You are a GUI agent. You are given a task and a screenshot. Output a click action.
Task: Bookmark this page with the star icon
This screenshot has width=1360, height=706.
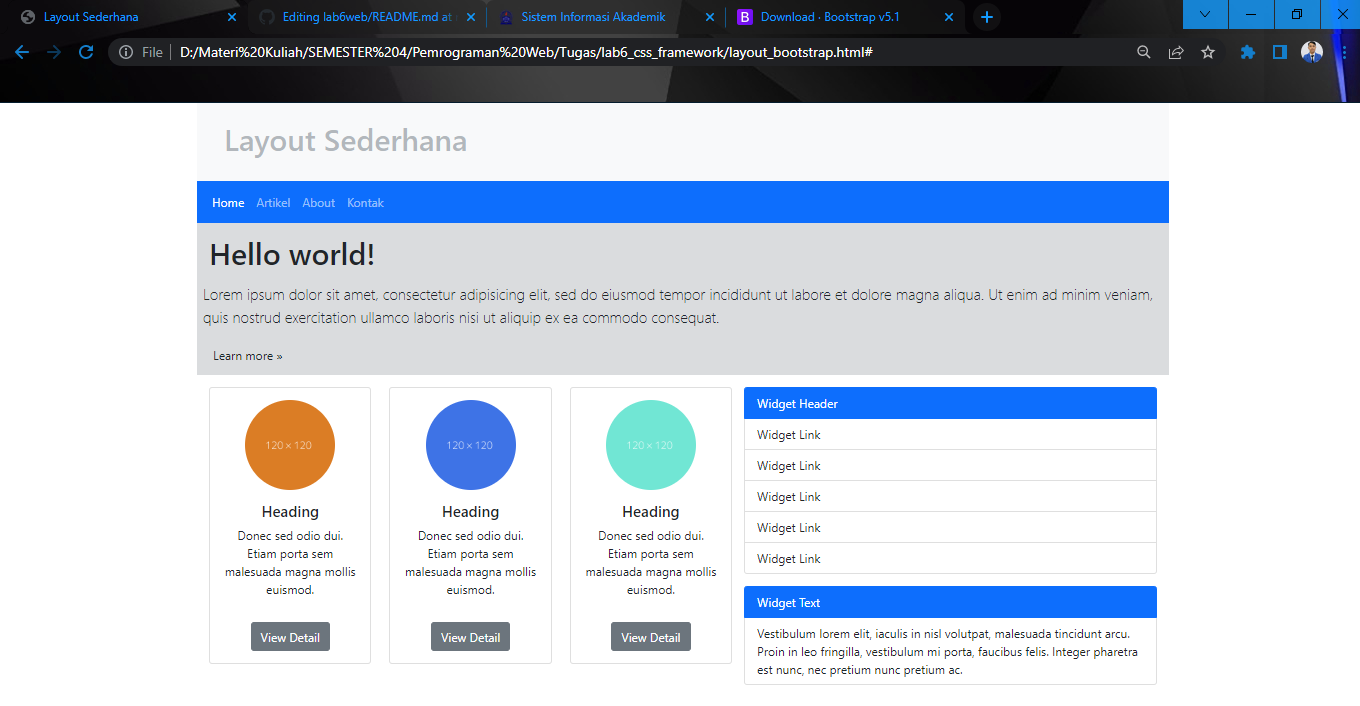1207,52
